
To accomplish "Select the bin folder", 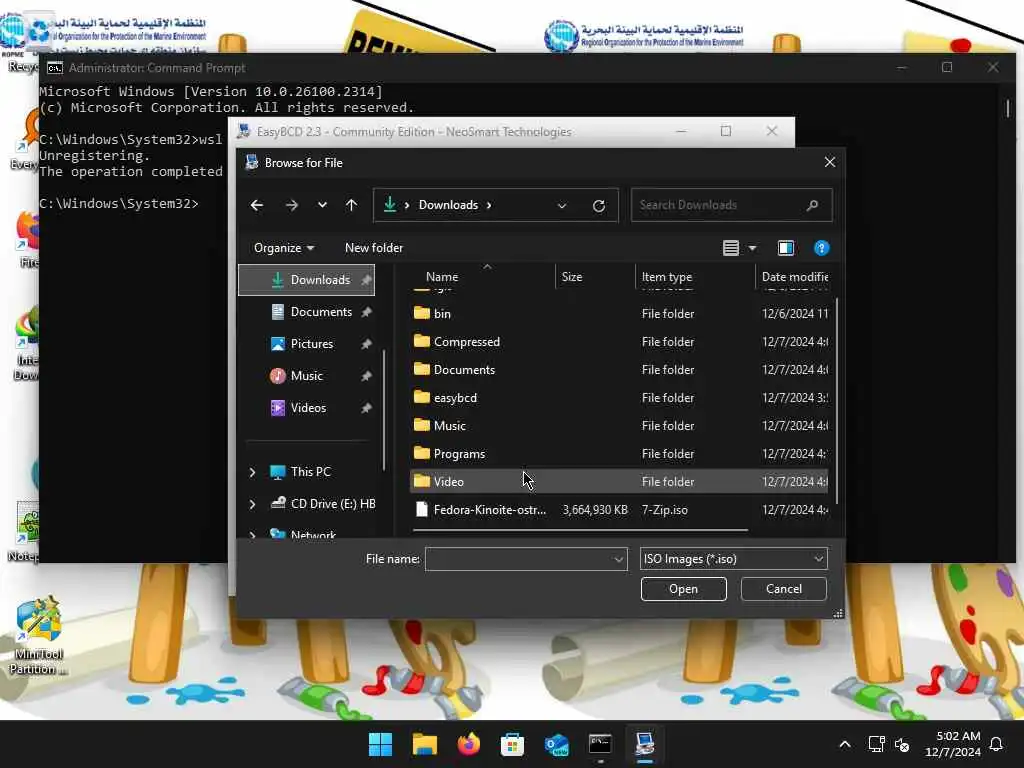I will click(x=620, y=313).
